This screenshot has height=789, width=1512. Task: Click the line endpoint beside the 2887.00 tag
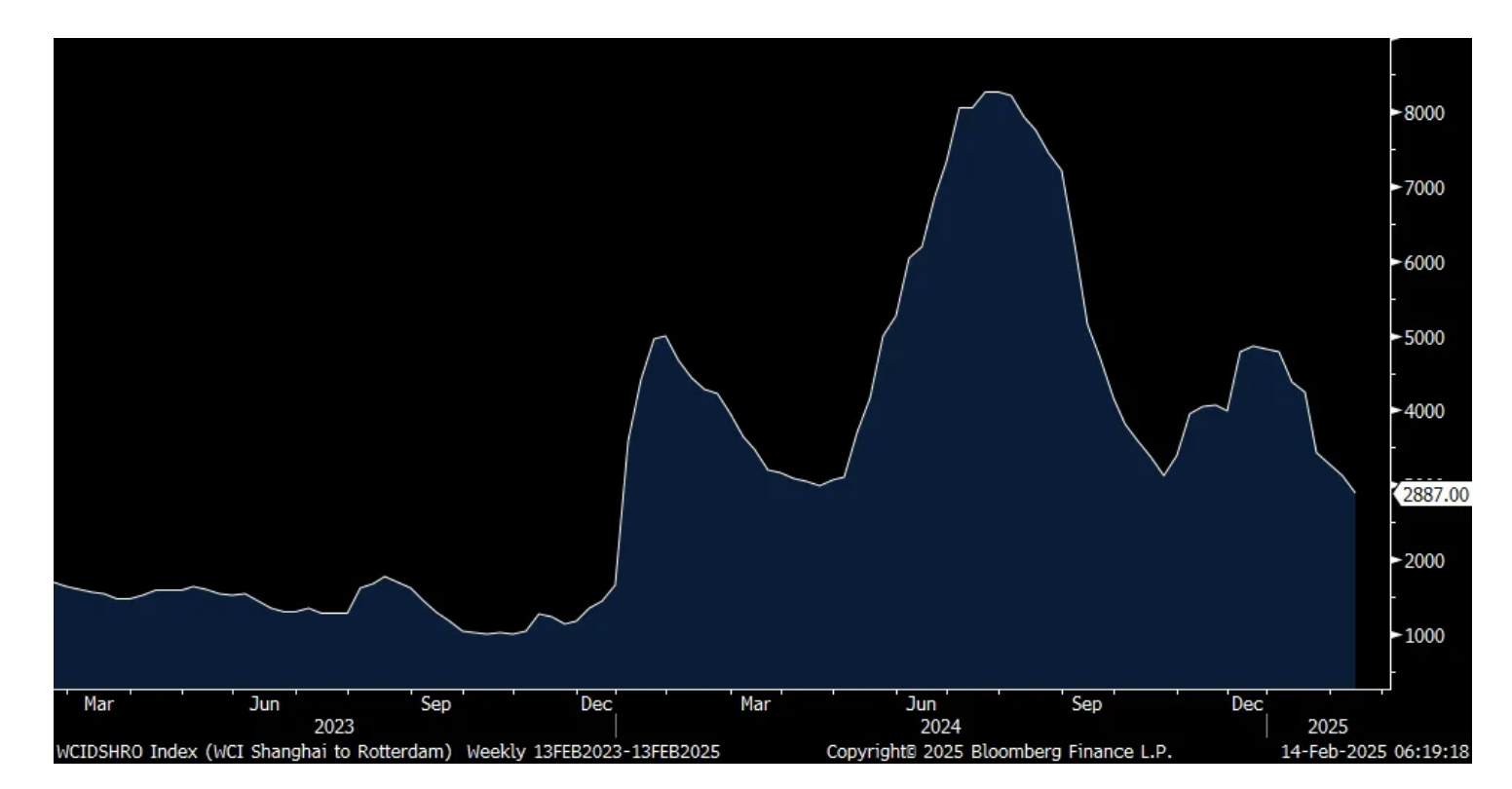(x=1354, y=493)
